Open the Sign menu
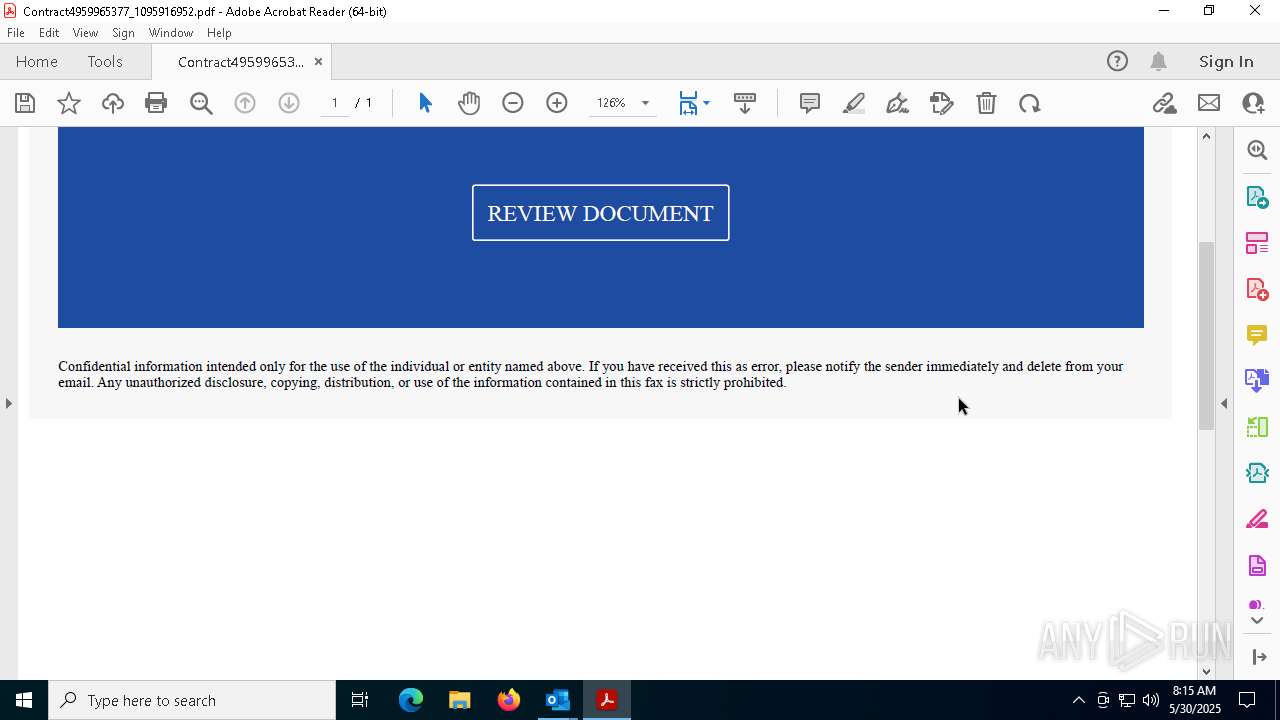The image size is (1280, 720). pyautogui.click(x=123, y=32)
